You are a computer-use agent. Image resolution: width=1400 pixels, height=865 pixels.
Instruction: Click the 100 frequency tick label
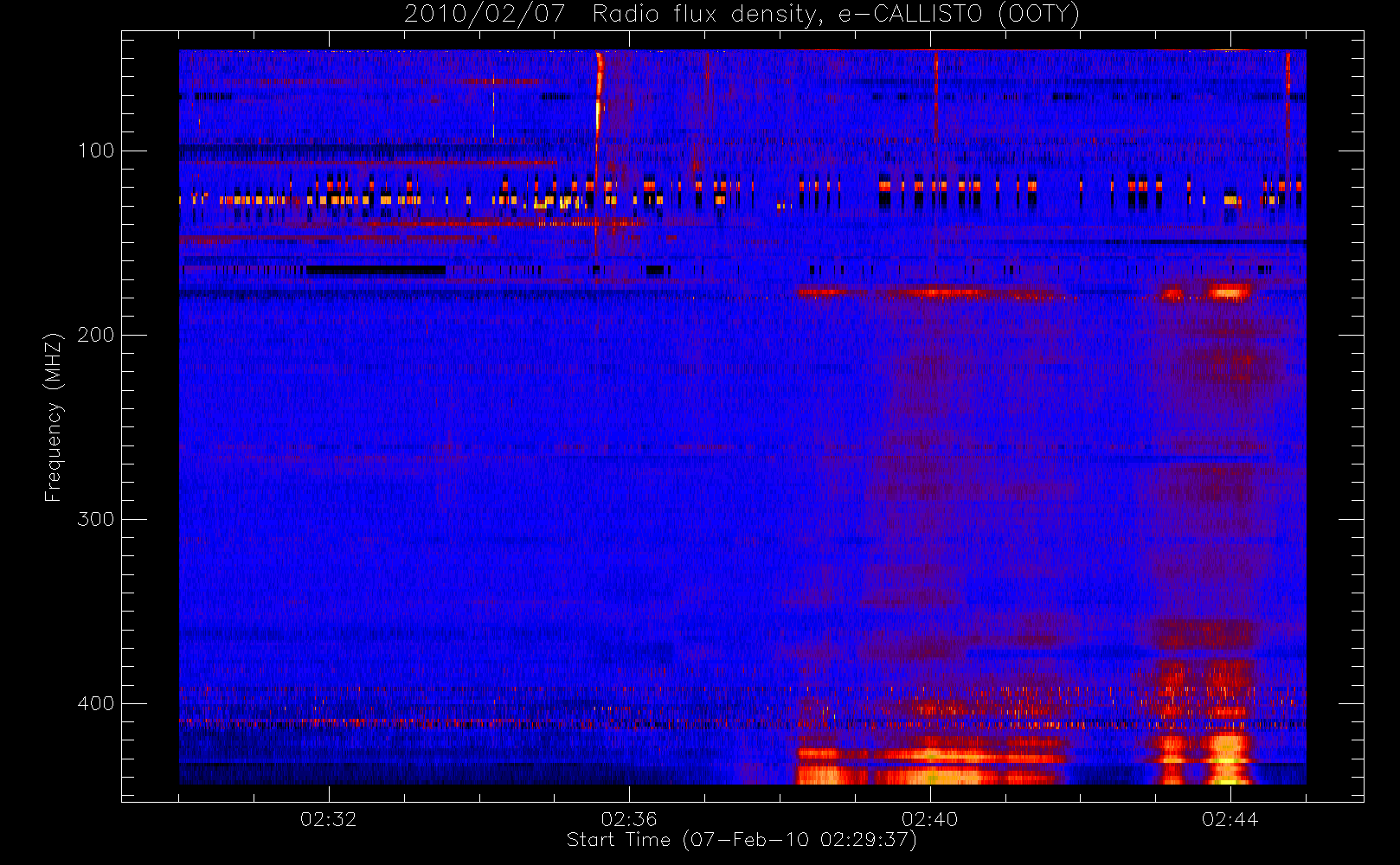tap(96, 151)
